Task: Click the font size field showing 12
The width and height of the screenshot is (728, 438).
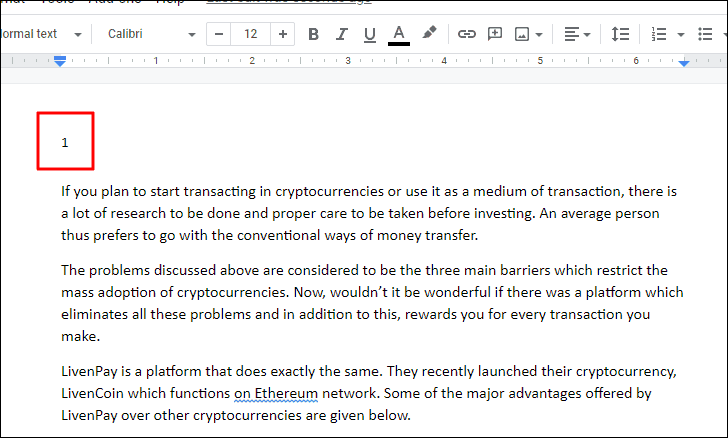Action: pyautogui.click(x=250, y=34)
